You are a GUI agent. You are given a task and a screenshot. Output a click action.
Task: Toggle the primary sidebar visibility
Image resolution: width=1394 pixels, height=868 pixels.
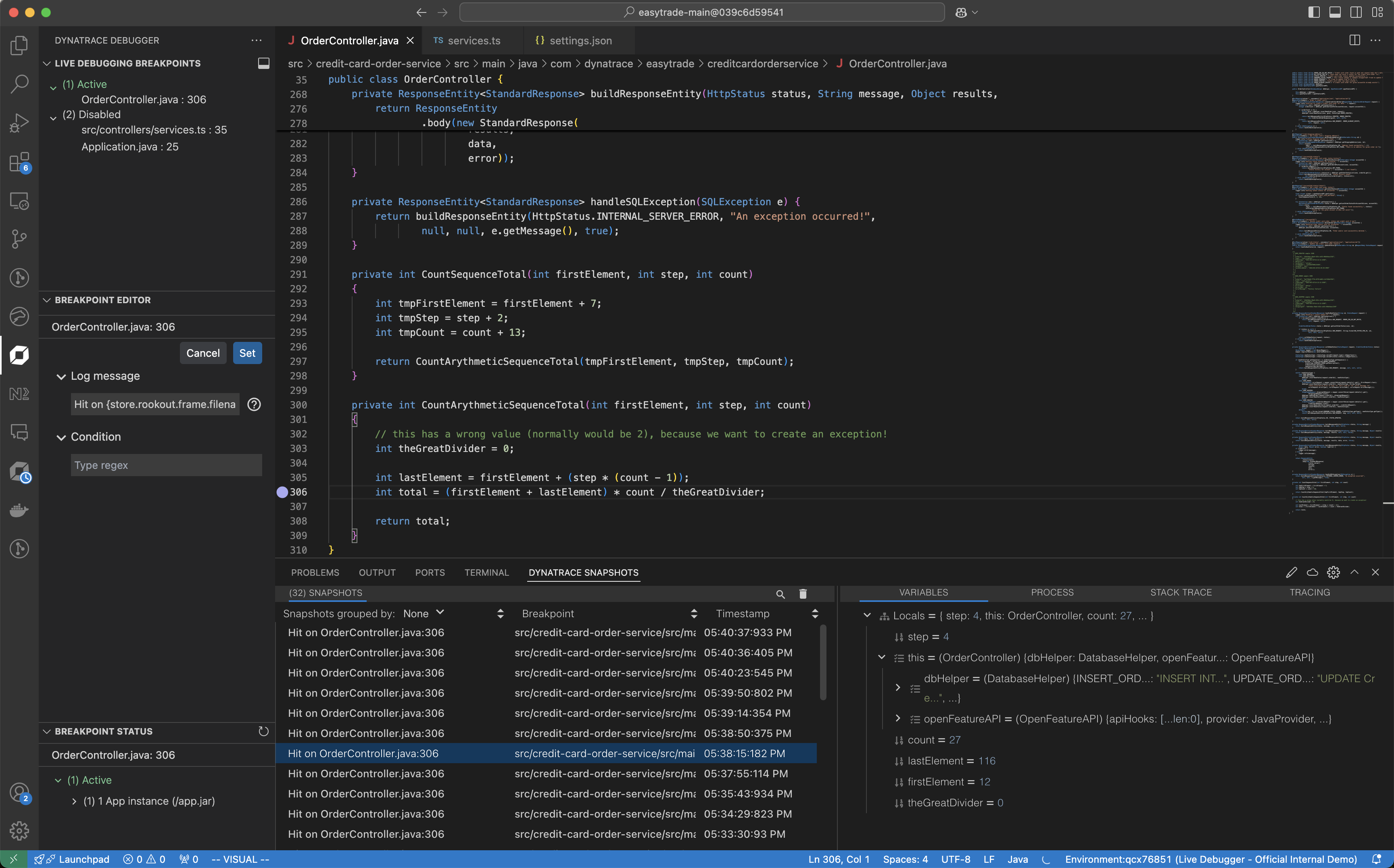tap(1314, 12)
